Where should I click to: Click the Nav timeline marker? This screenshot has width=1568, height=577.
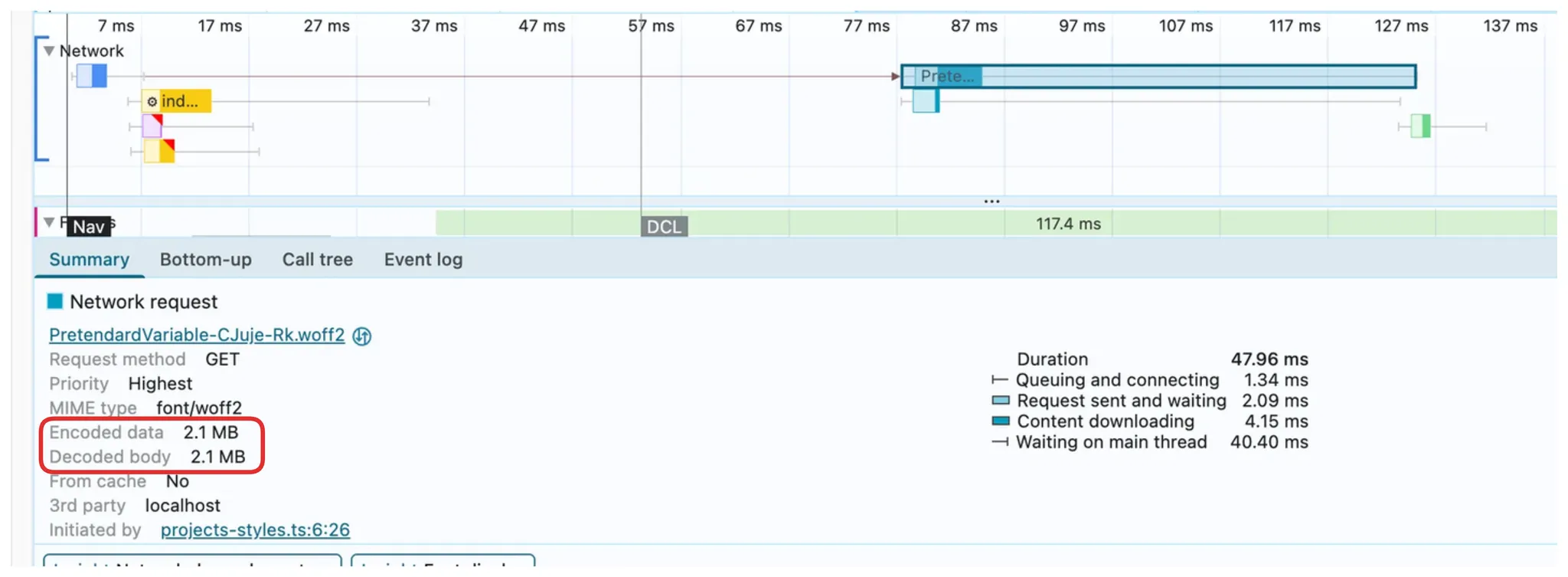pyautogui.click(x=88, y=227)
